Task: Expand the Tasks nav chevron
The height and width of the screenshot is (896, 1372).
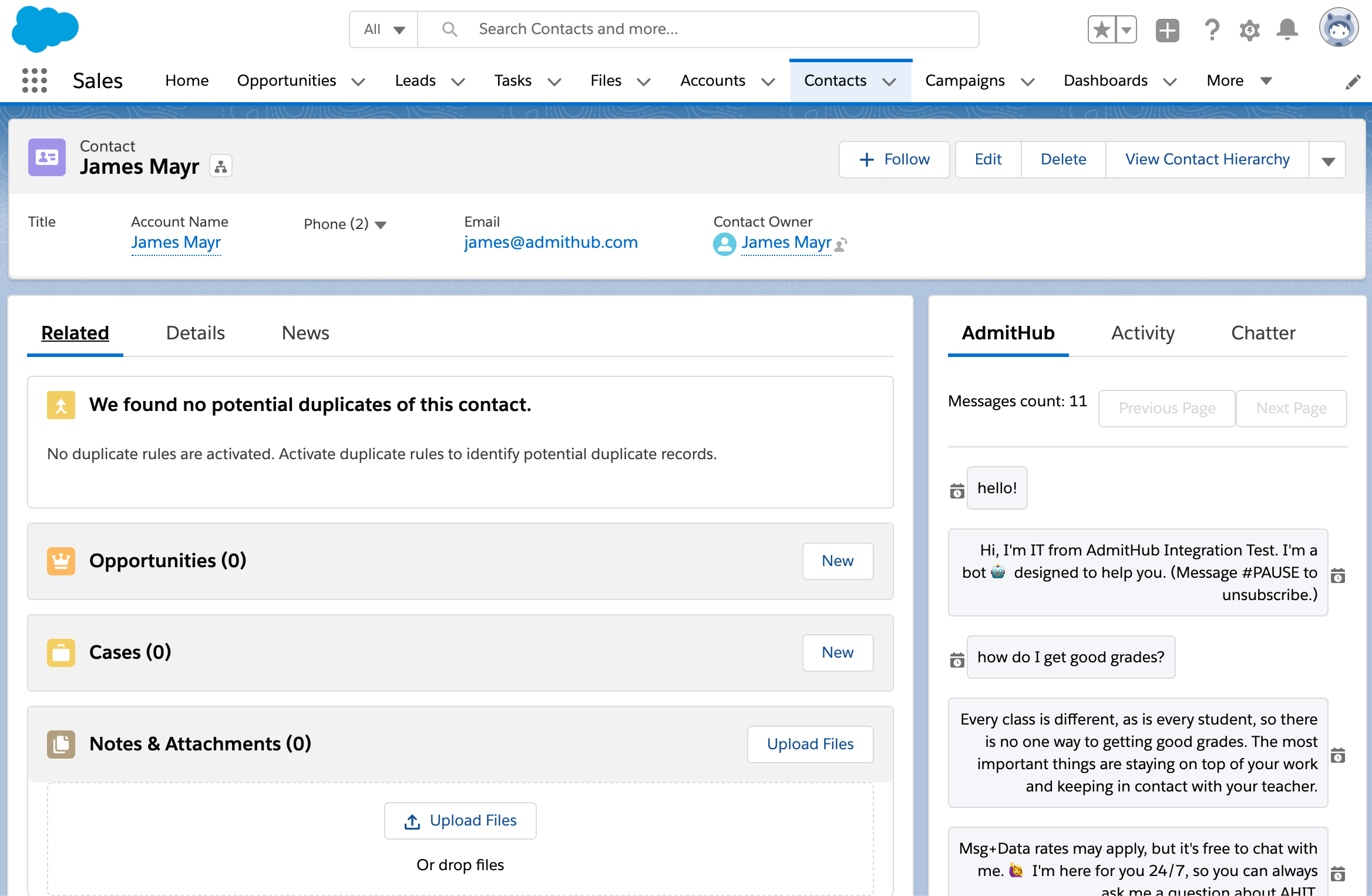Action: point(554,82)
